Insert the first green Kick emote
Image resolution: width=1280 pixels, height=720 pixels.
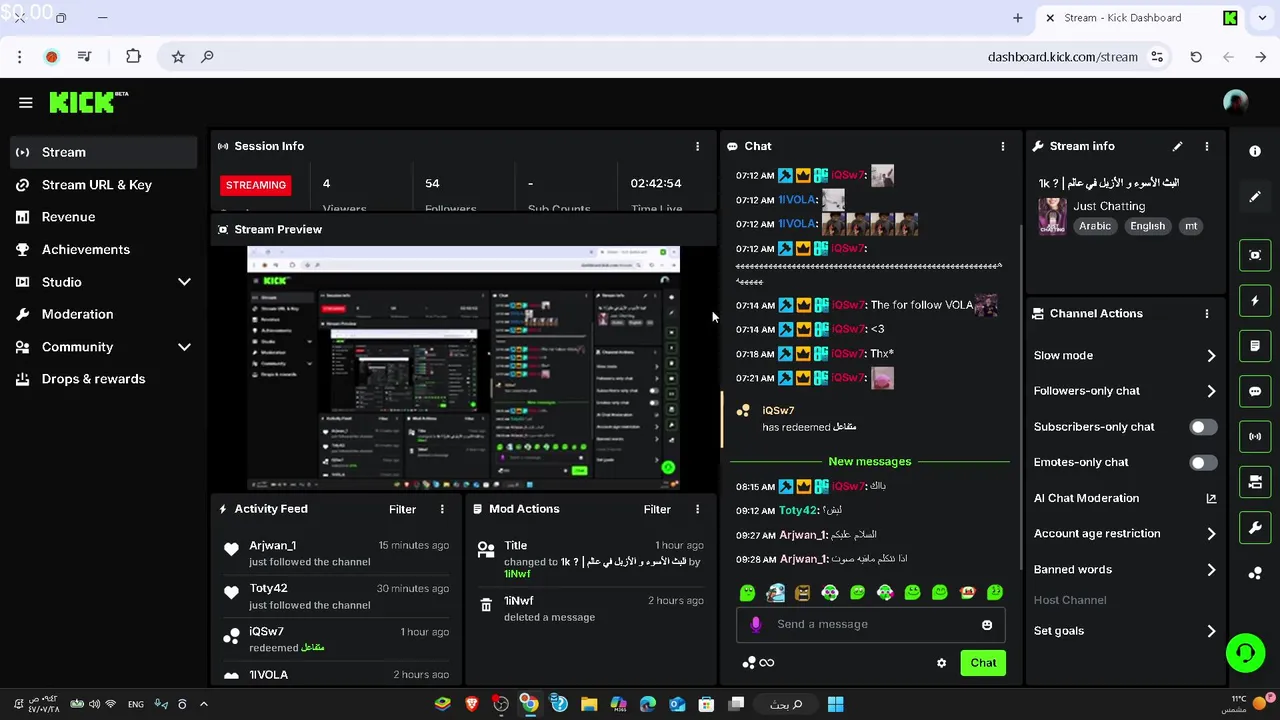(x=747, y=593)
